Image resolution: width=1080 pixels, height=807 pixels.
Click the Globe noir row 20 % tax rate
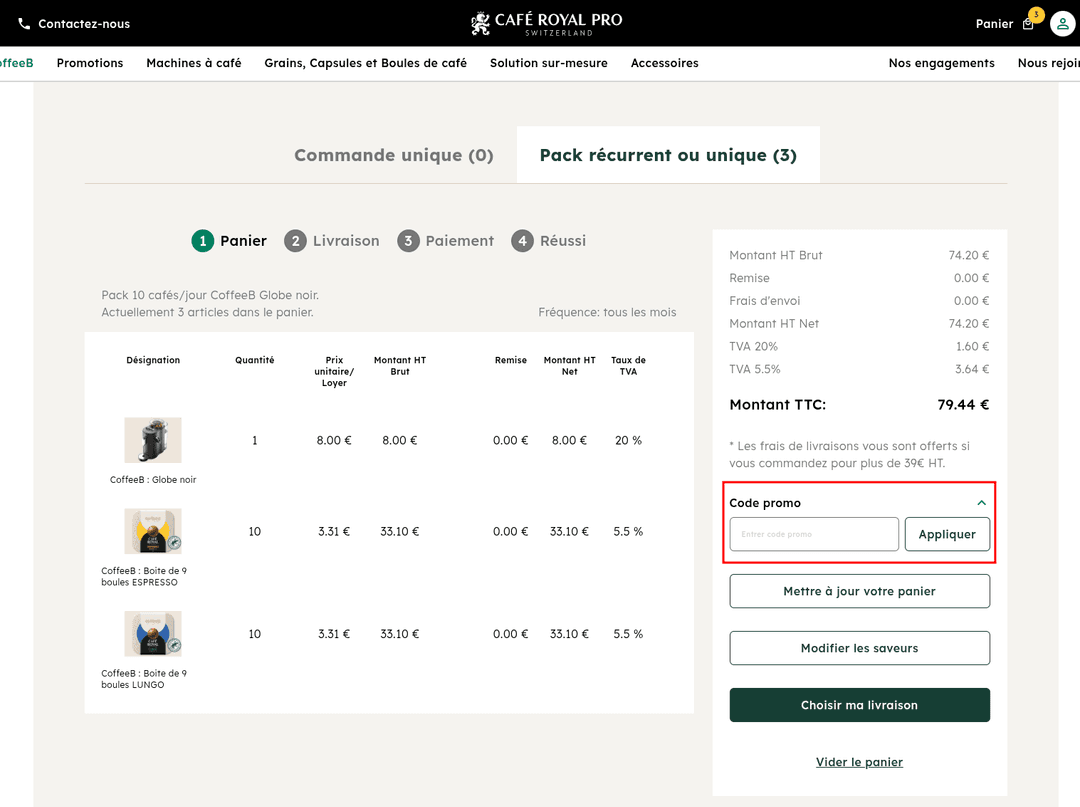click(x=628, y=441)
